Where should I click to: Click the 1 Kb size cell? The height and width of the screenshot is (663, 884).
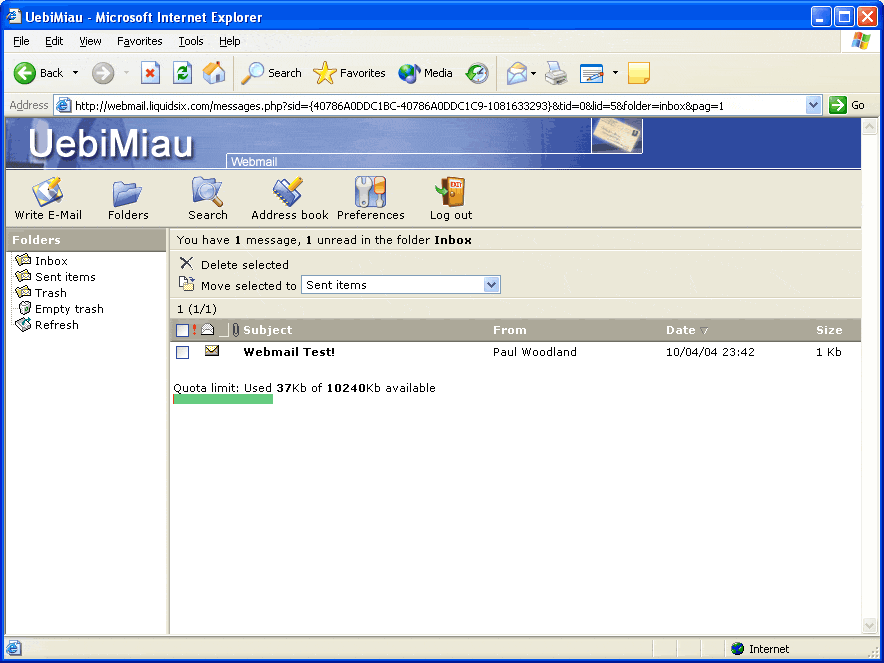pos(828,352)
